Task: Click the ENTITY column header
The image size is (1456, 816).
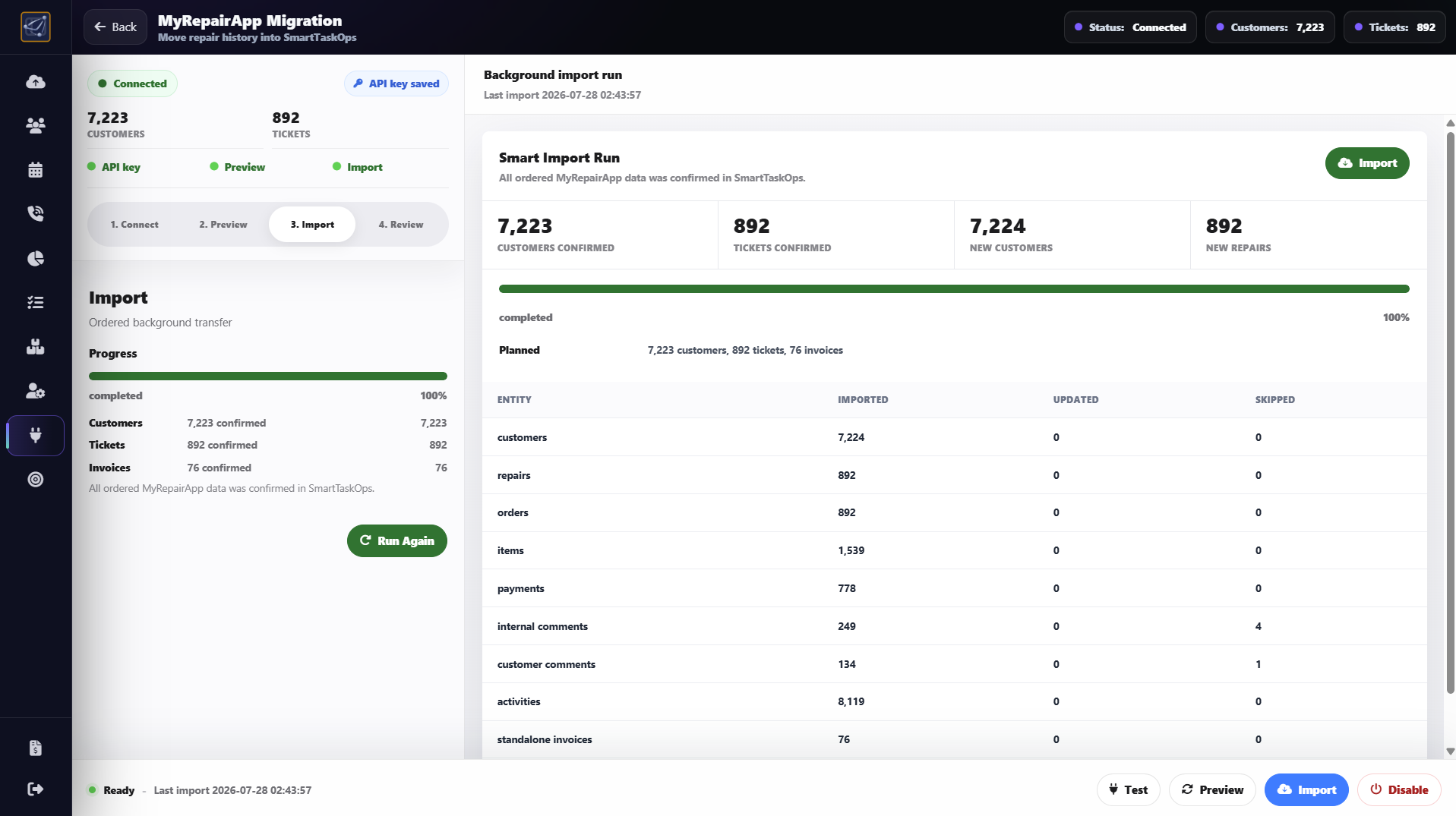Action: (x=514, y=400)
